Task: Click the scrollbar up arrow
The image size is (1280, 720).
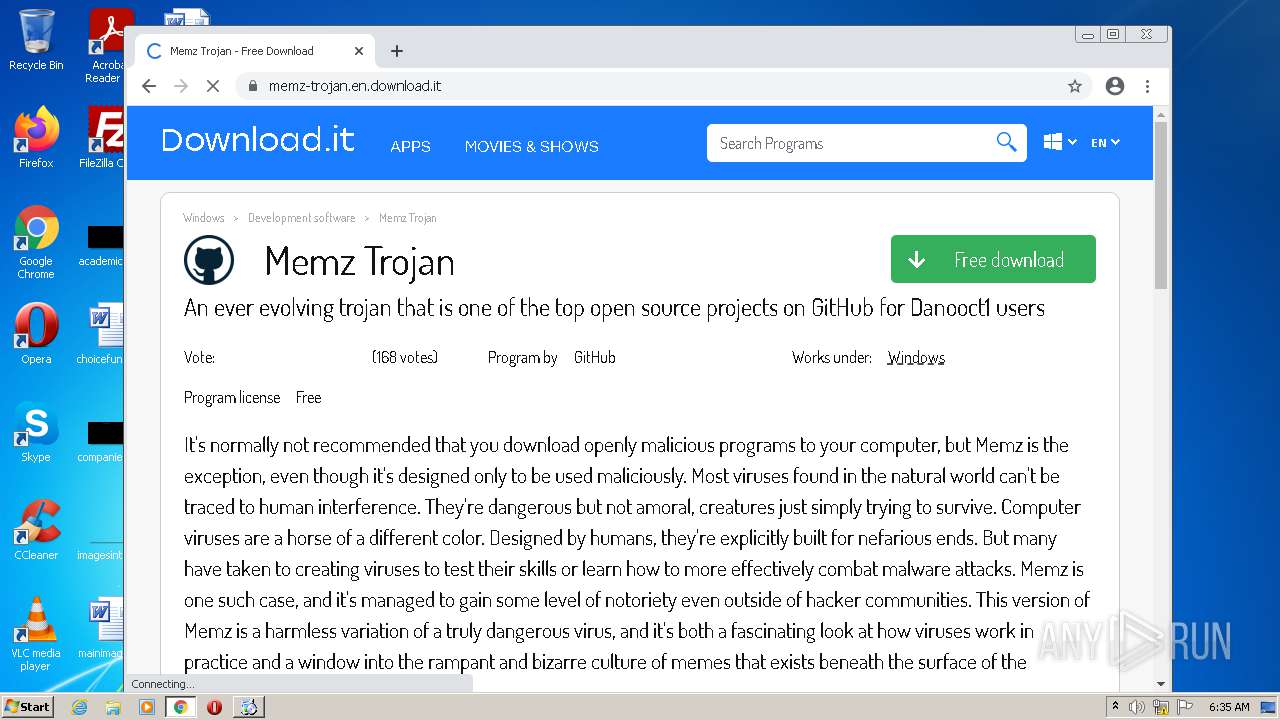Action: 1160,115
